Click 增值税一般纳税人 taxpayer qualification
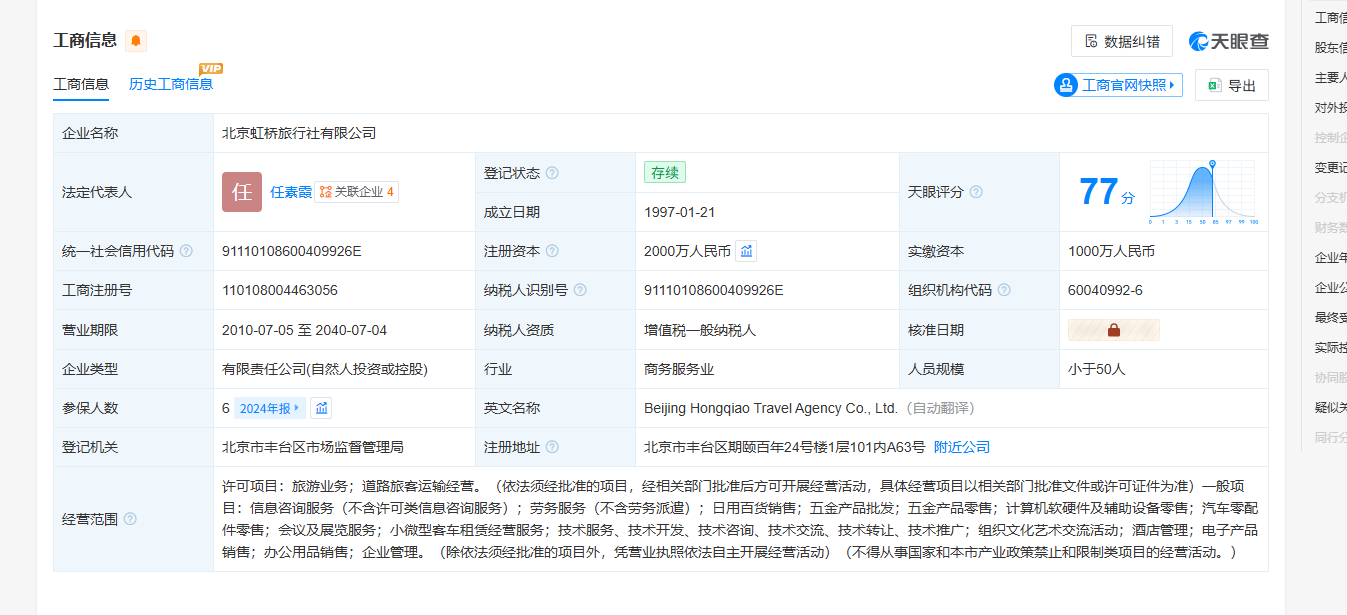The width and height of the screenshot is (1347, 615). (700, 330)
